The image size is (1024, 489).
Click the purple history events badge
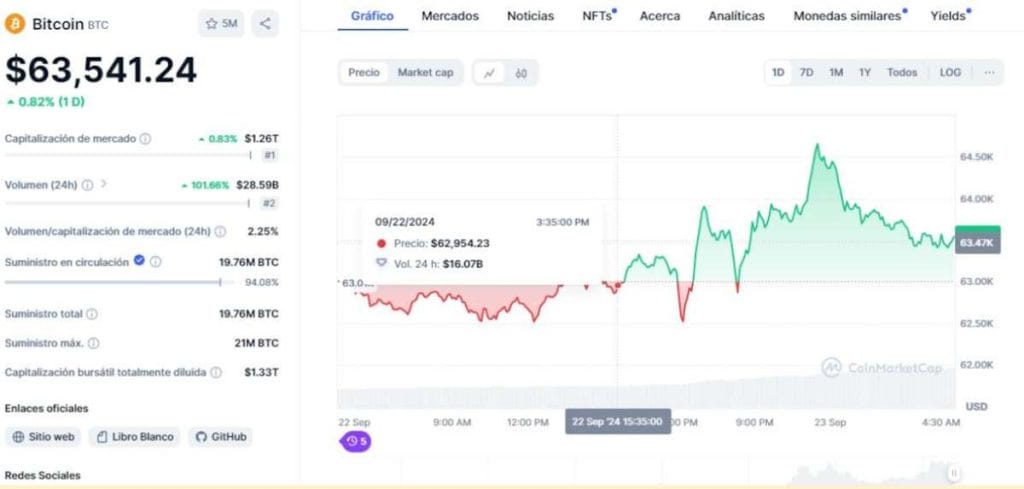355,441
